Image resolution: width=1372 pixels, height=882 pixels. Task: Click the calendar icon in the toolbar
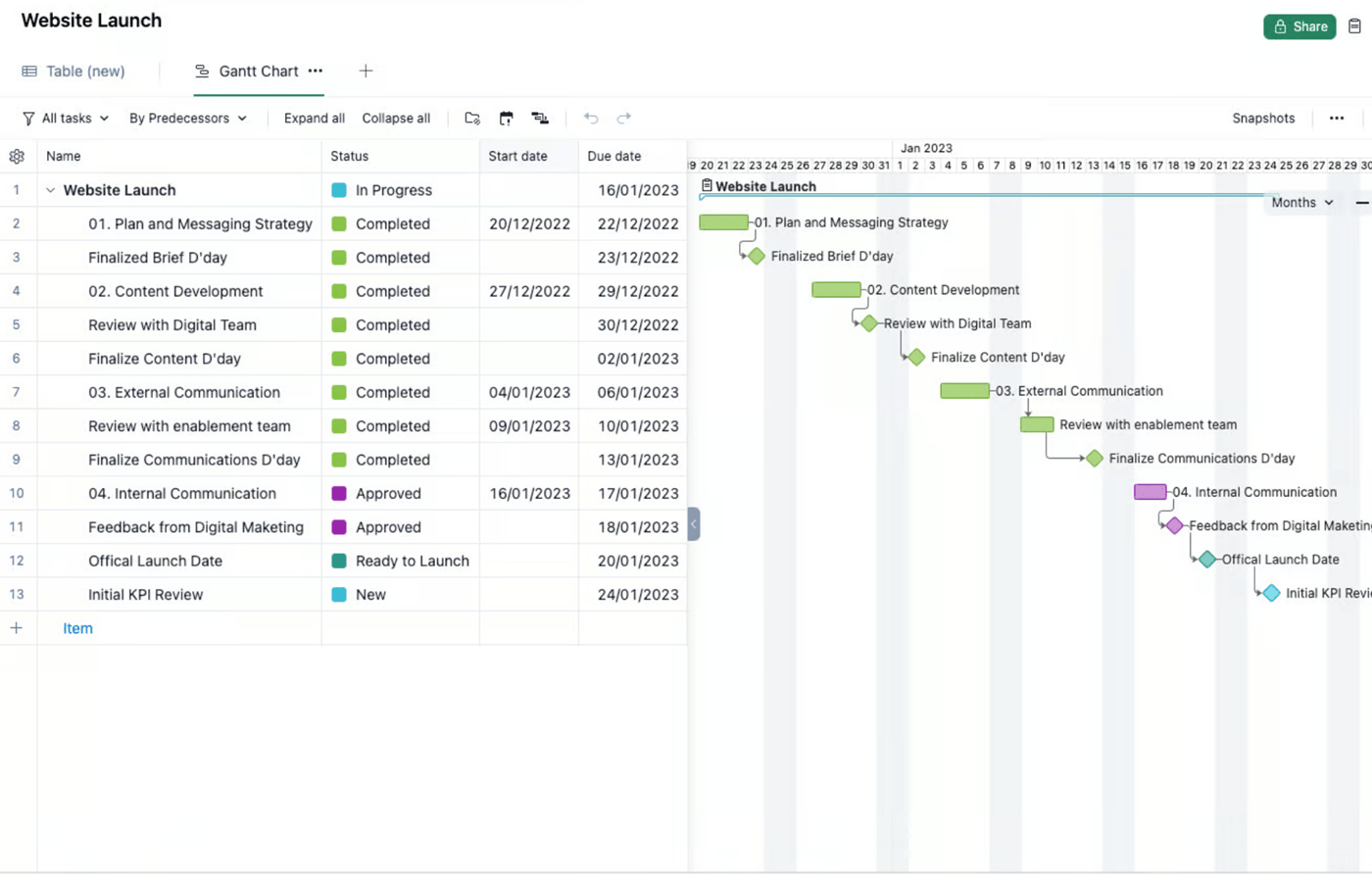(506, 119)
